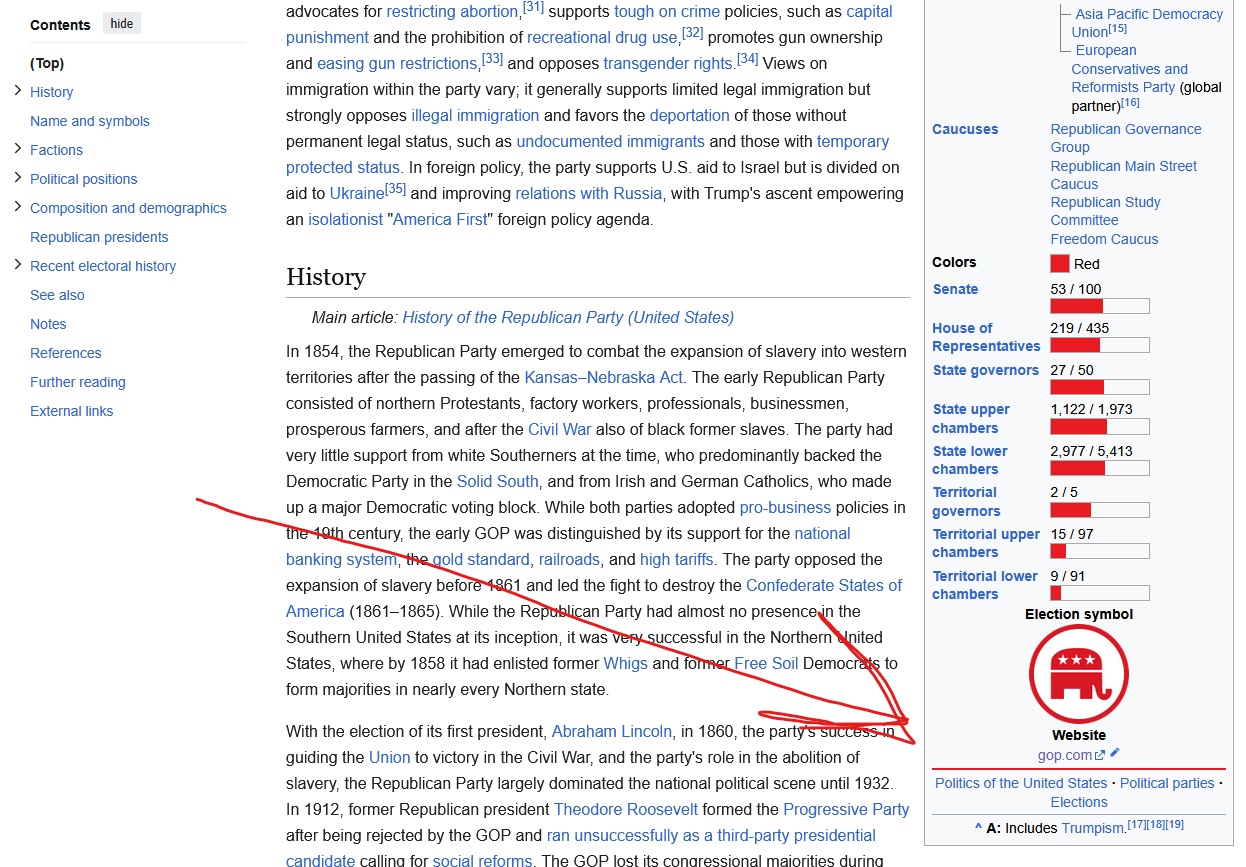Screen dimensions: 1246x867
Task: Go to External links section
Action: click(71, 411)
